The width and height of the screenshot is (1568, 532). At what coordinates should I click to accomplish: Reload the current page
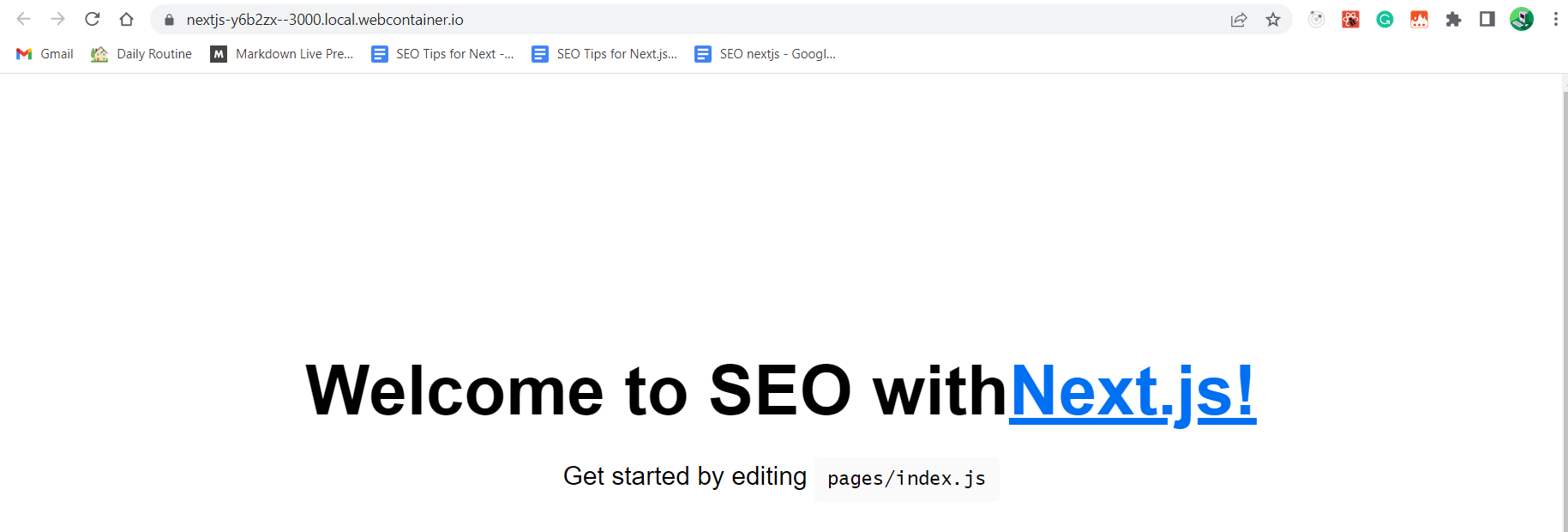pos(93,19)
